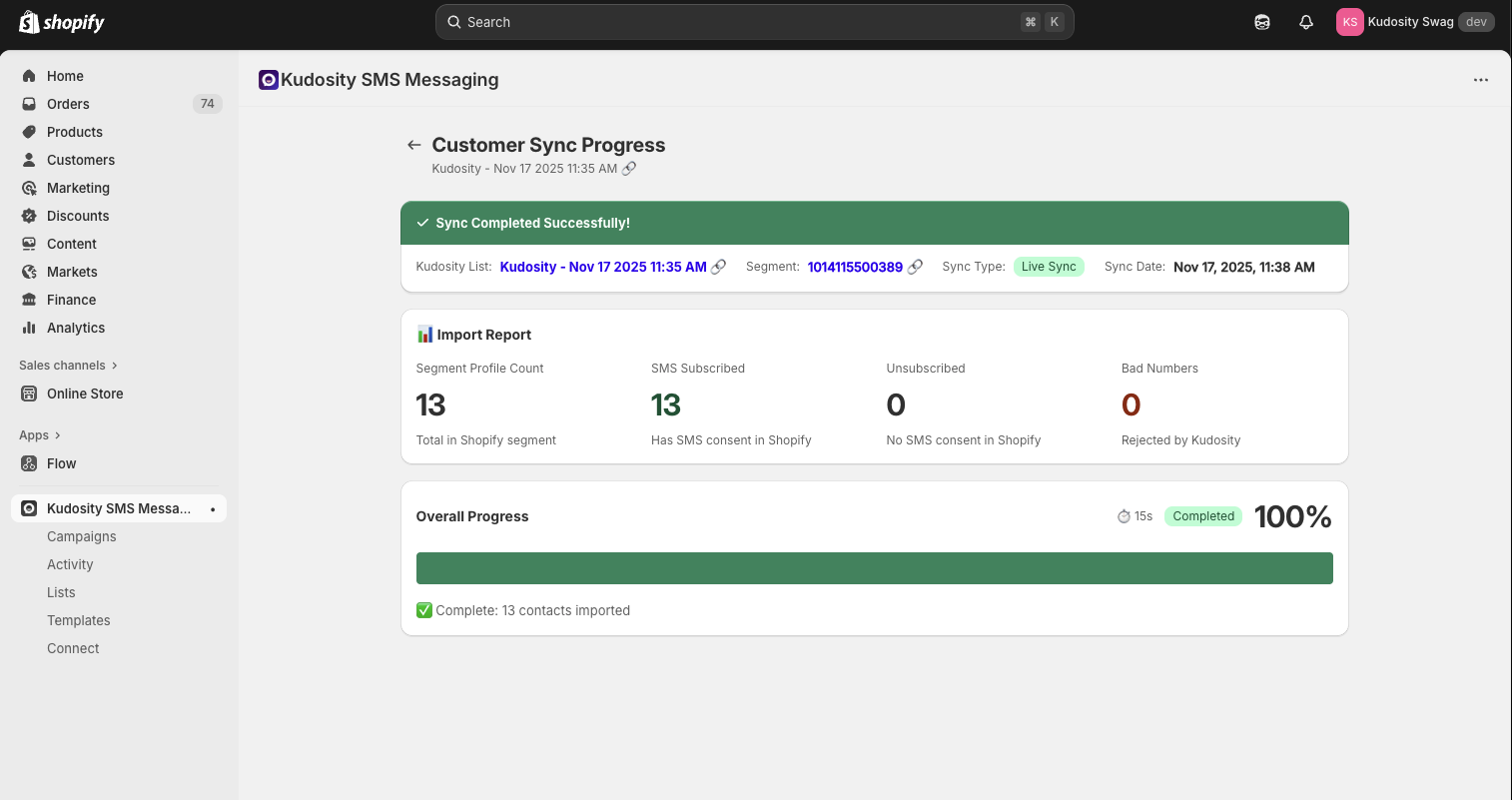Click the Customer Sync Progress heading
This screenshot has height=800, width=1512.
click(x=548, y=145)
